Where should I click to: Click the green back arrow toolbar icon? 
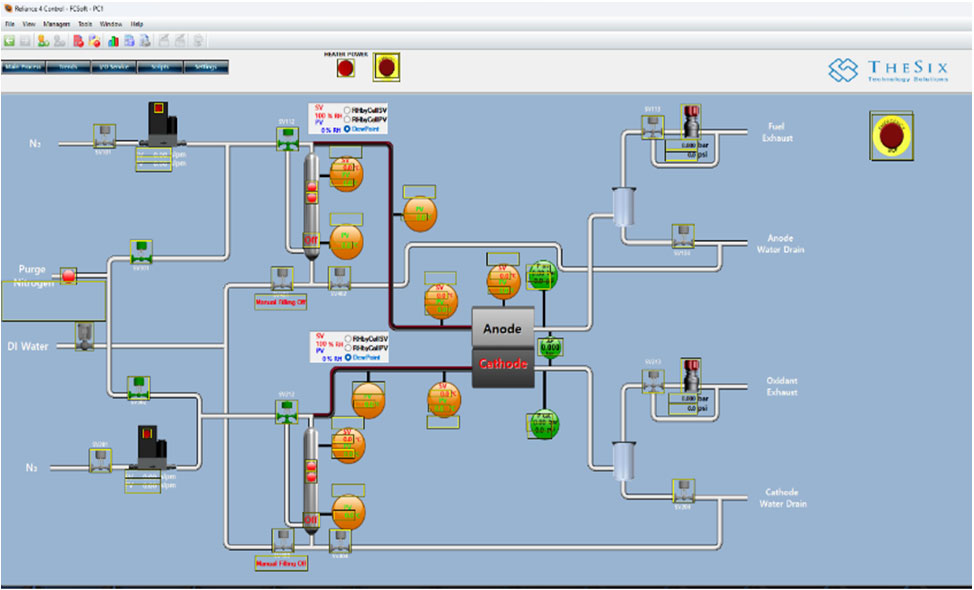tap(9, 41)
